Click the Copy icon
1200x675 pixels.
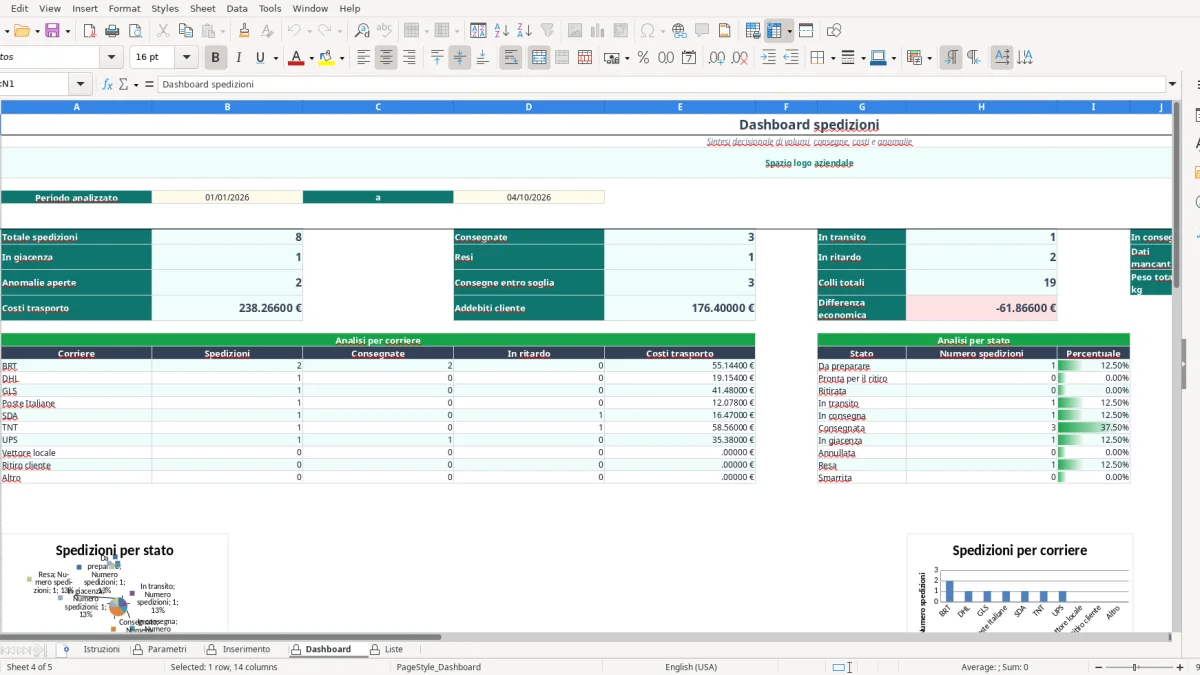(x=185, y=31)
